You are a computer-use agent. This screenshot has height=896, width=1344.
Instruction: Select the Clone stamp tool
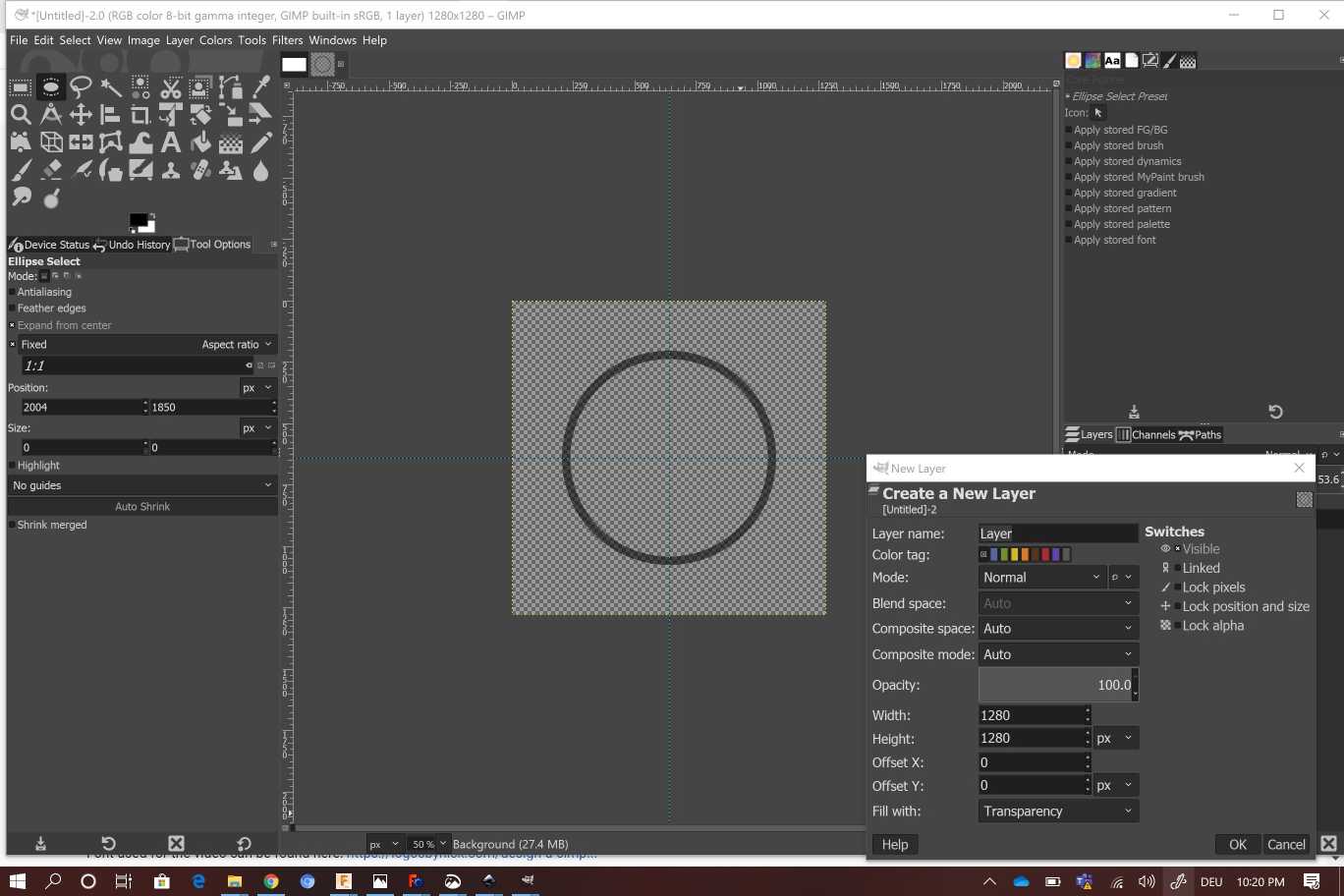pyautogui.click(x=171, y=170)
